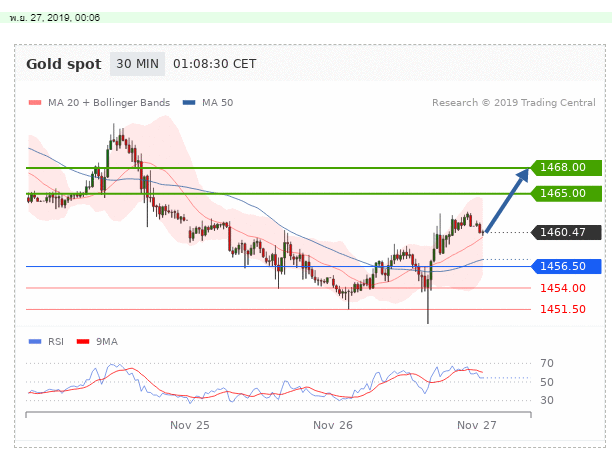Screen dimensions: 612x458
Task: Click the 1465.00 resistance price tag
Action: pos(566,193)
